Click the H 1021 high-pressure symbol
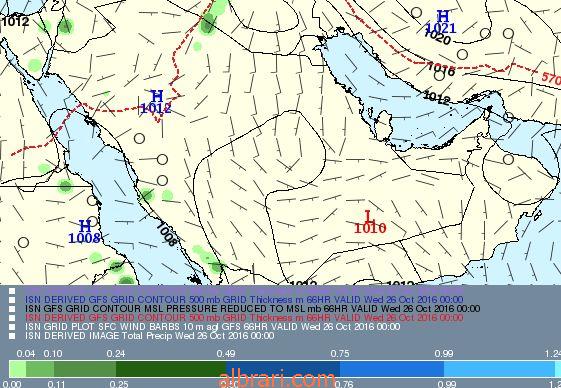This screenshot has width=561, height=388. point(442,22)
